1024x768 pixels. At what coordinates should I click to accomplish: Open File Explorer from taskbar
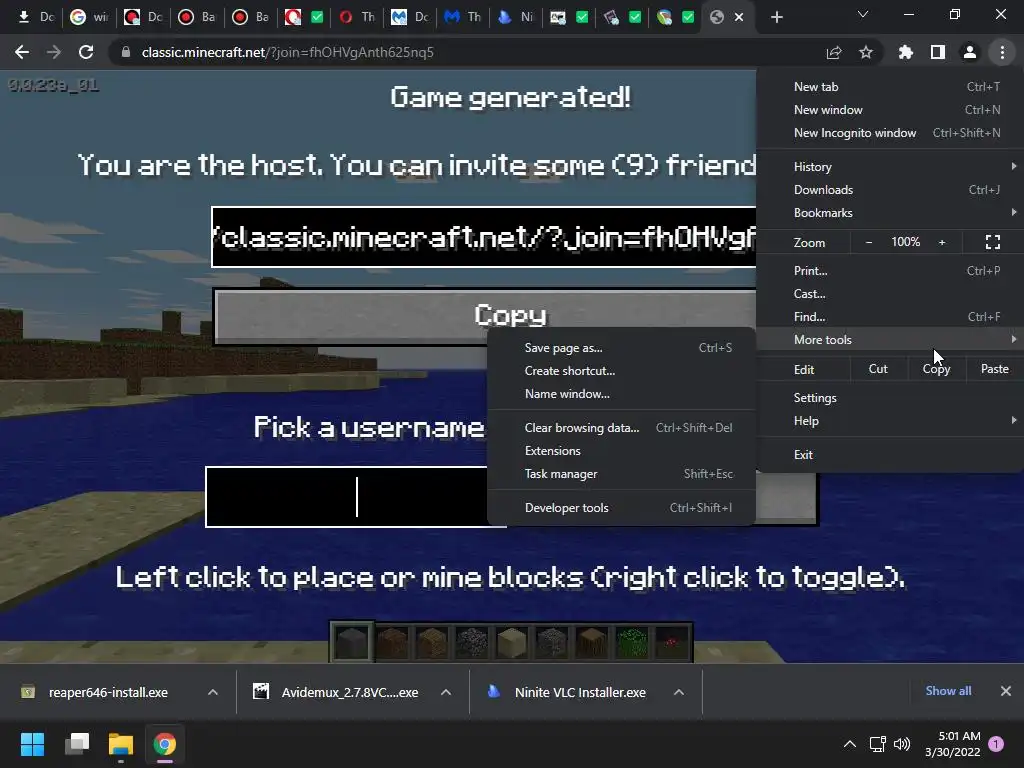click(x=121, y=744)
